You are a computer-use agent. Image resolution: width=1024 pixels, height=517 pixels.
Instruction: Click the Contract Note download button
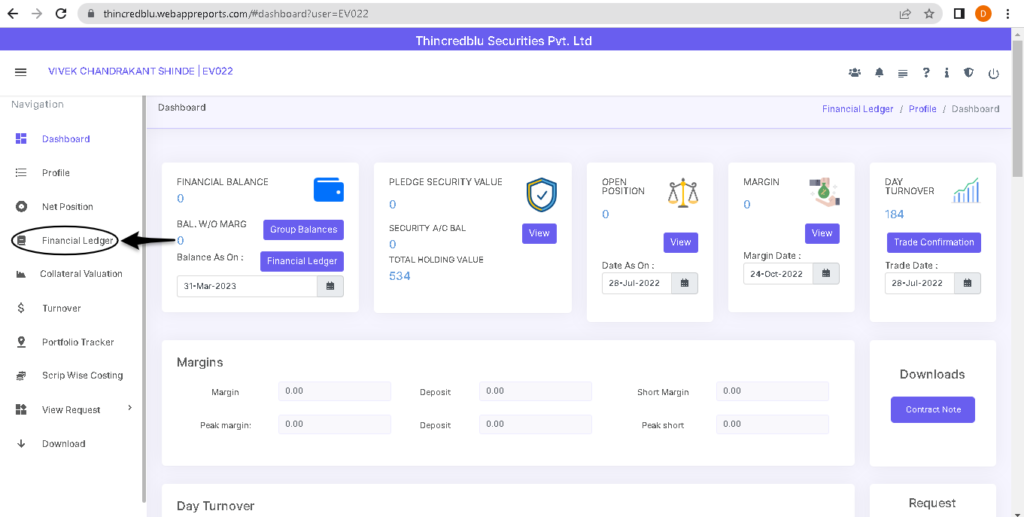point(933,410)
